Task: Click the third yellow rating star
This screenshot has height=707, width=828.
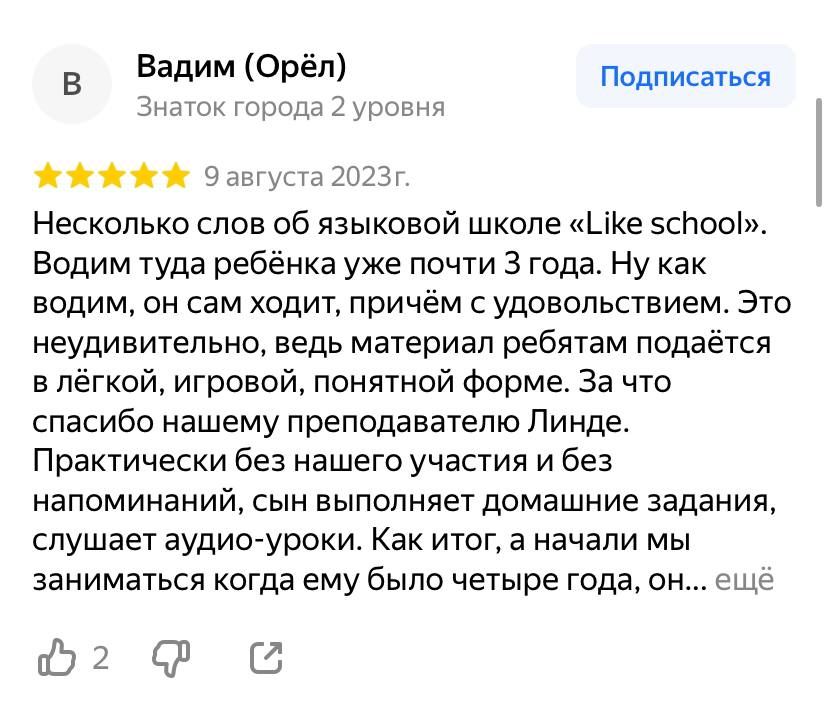Action: (x=111, y=176)
